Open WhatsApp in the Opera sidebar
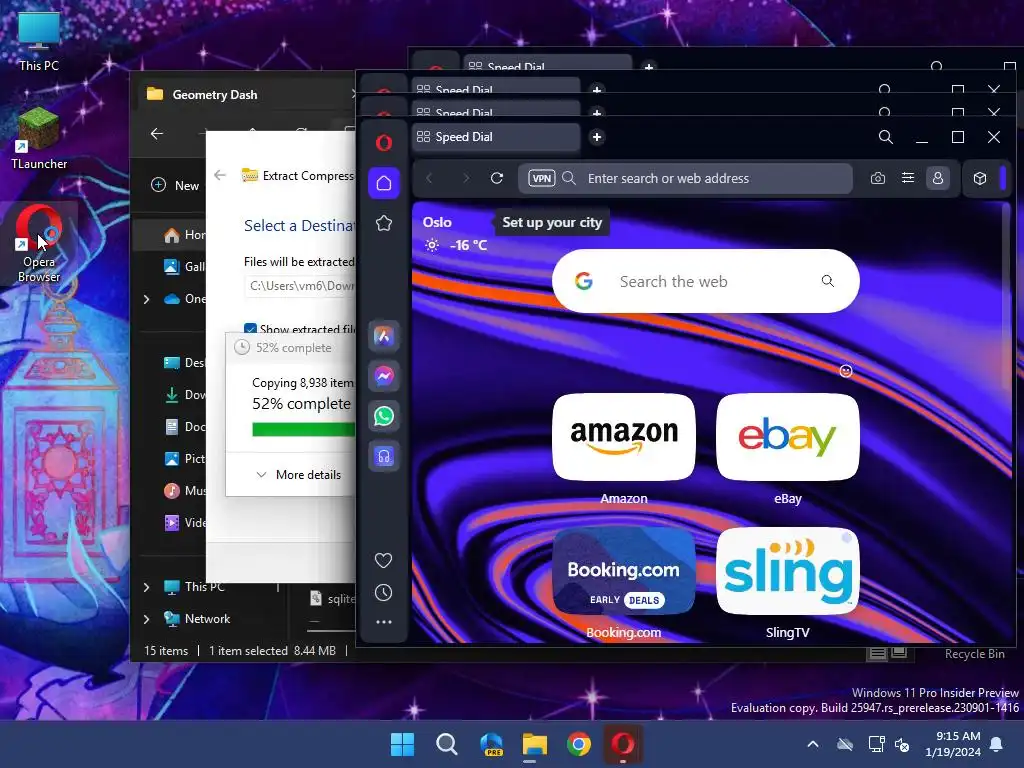The image size is (1024, 768). 384,416
